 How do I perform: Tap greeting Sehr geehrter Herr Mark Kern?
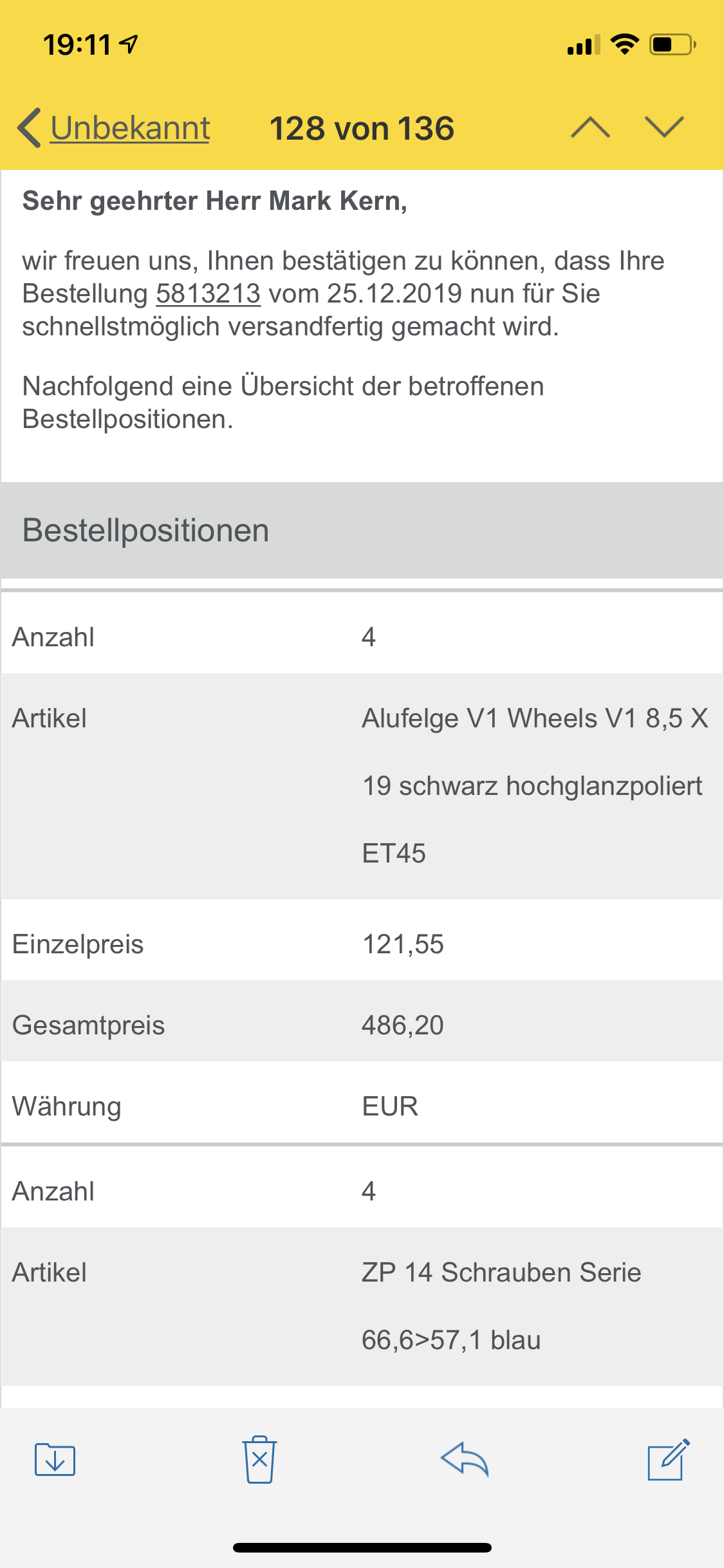point(214,201)
